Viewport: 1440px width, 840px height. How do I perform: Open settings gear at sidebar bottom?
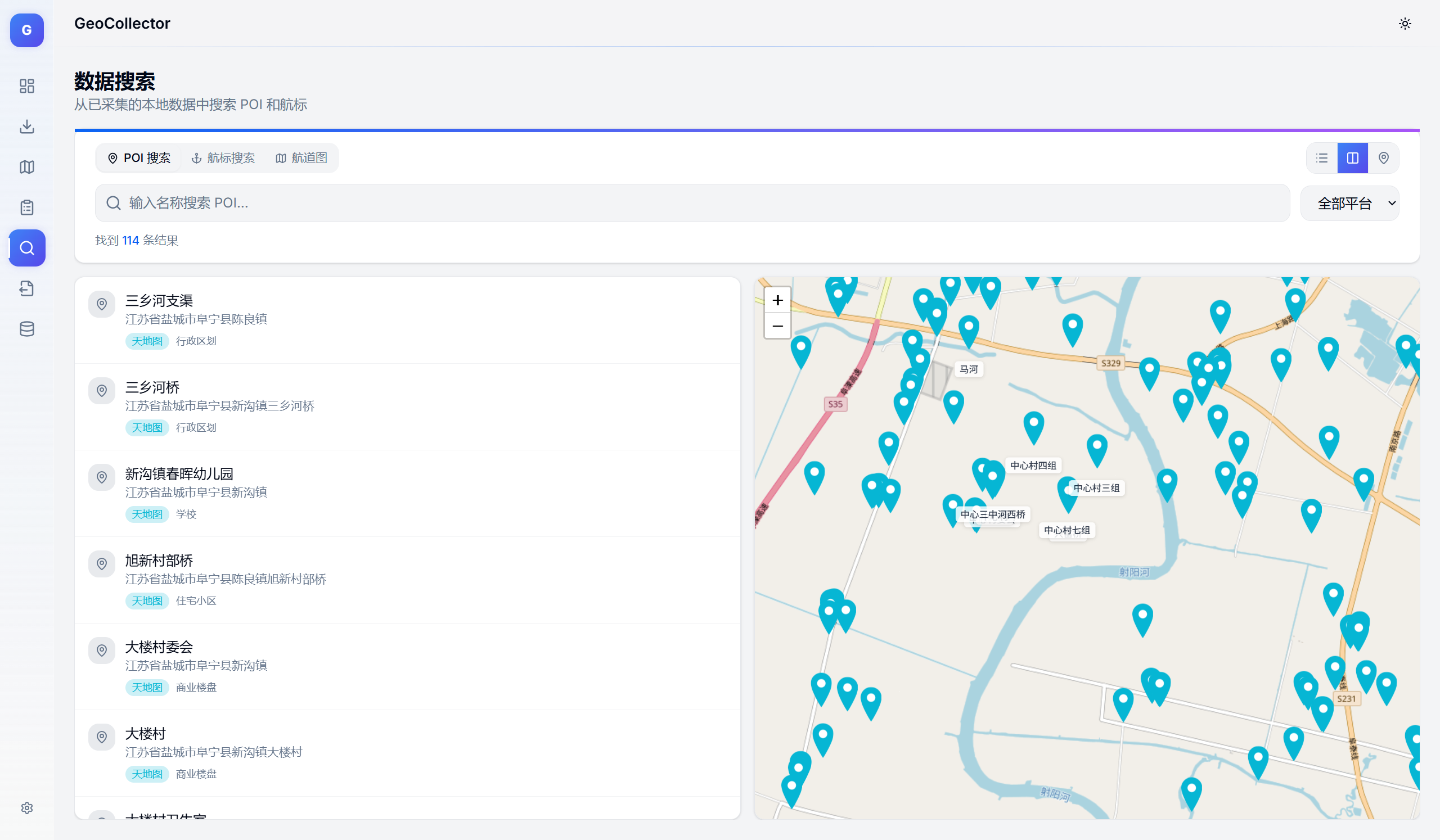(27, 807)
